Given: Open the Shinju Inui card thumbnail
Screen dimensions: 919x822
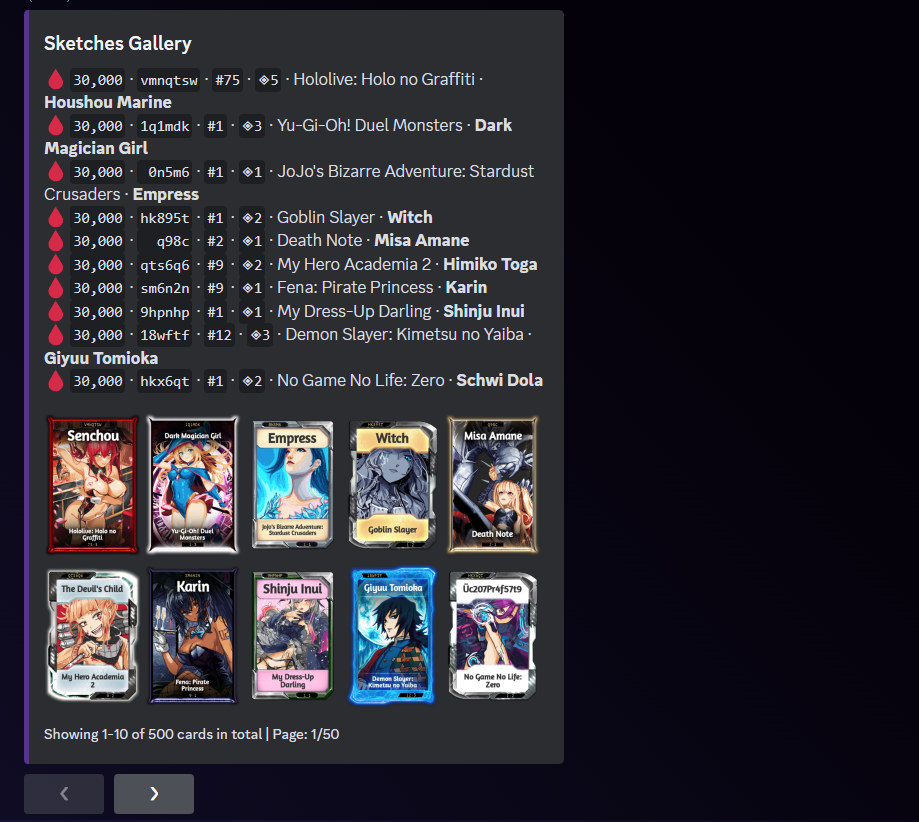Looking at the screenshot, I should click(292, 636).
